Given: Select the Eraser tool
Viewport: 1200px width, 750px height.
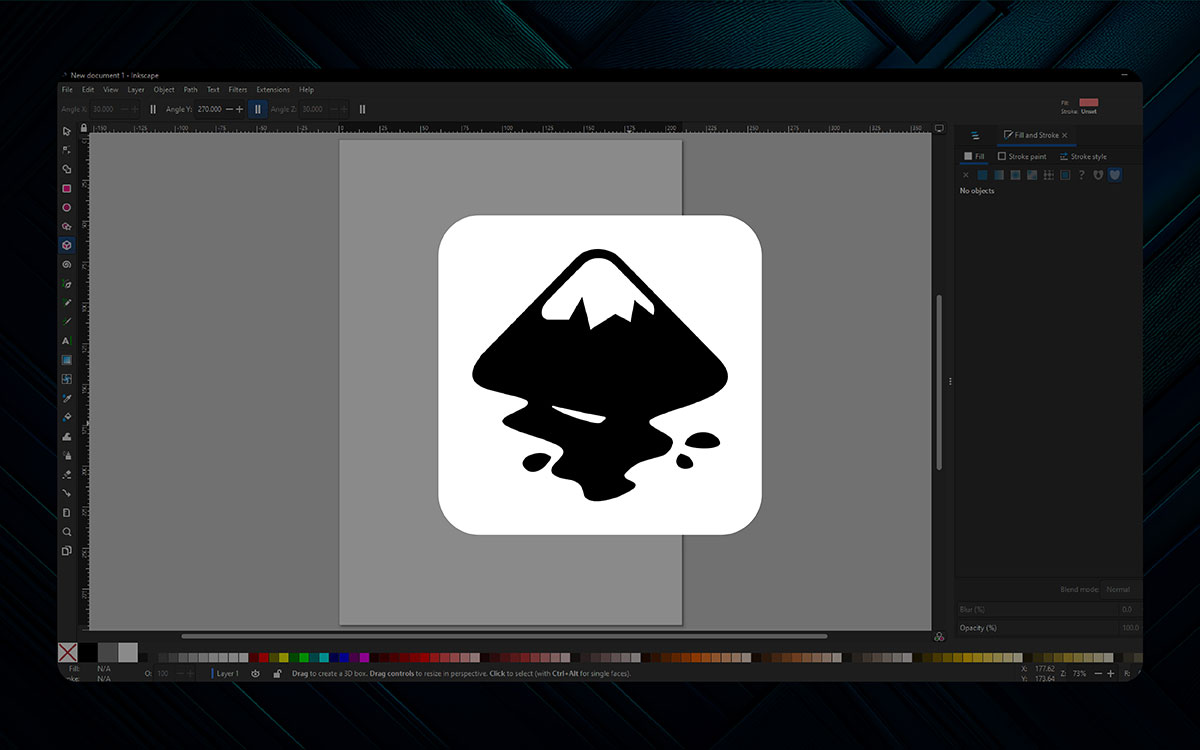Looking at the screenshot, I should click(x=67, y=474).
